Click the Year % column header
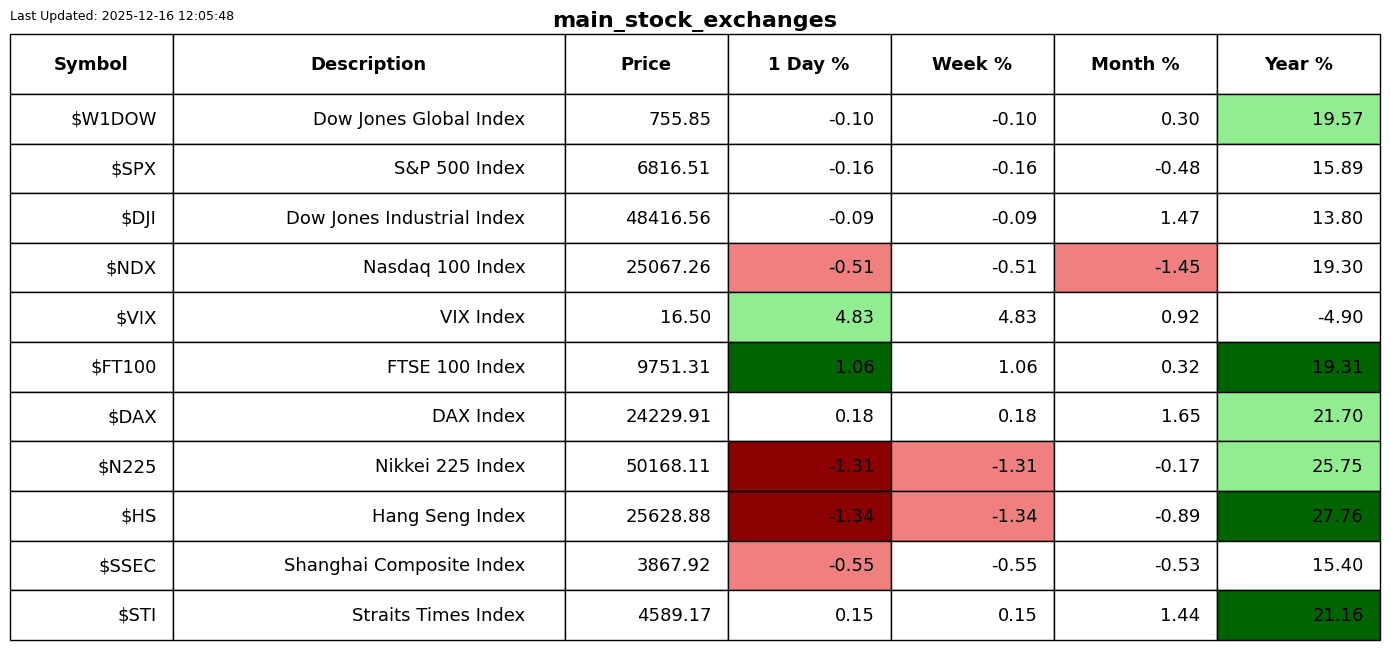Screen dimensions: 1390x650 pos(1298,64)
